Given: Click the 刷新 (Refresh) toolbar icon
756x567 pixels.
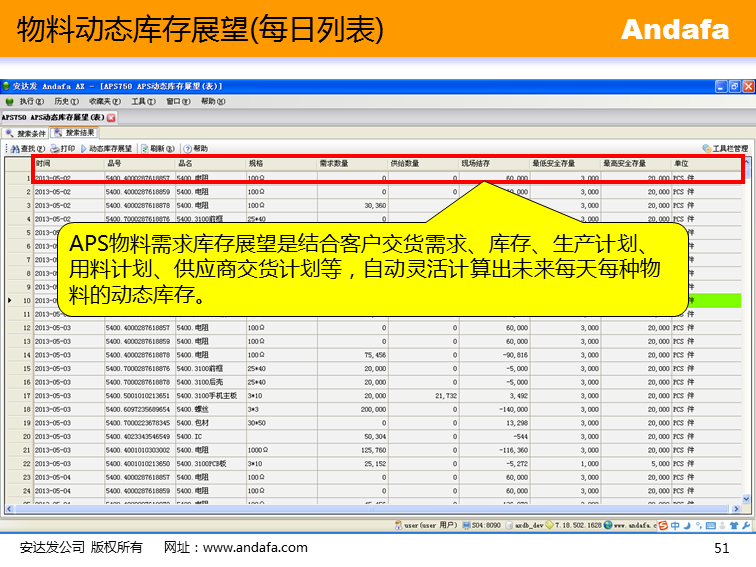Looking at the screenshot, I should coord(158,148).
